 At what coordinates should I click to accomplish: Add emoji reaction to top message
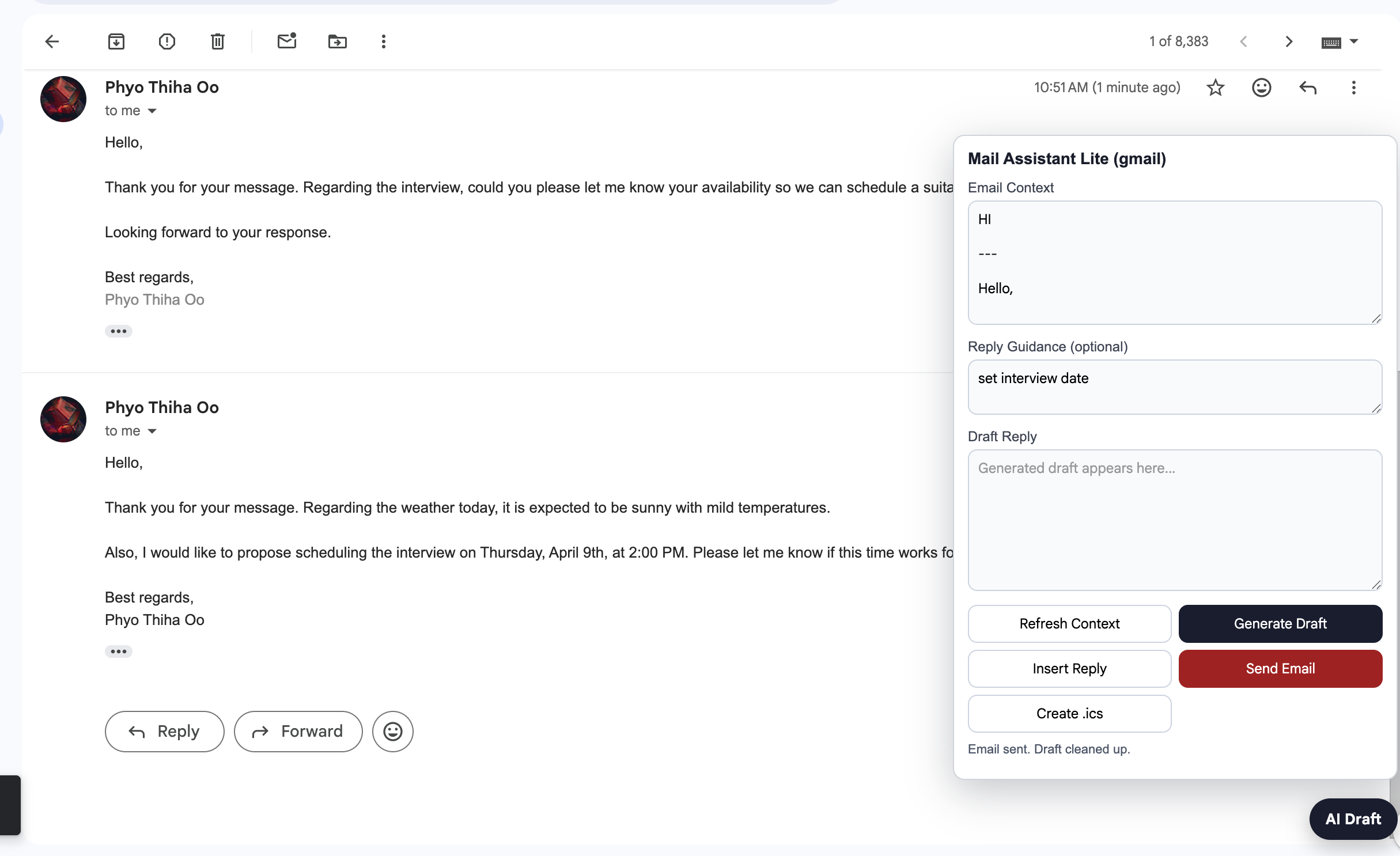[1262, 88]
